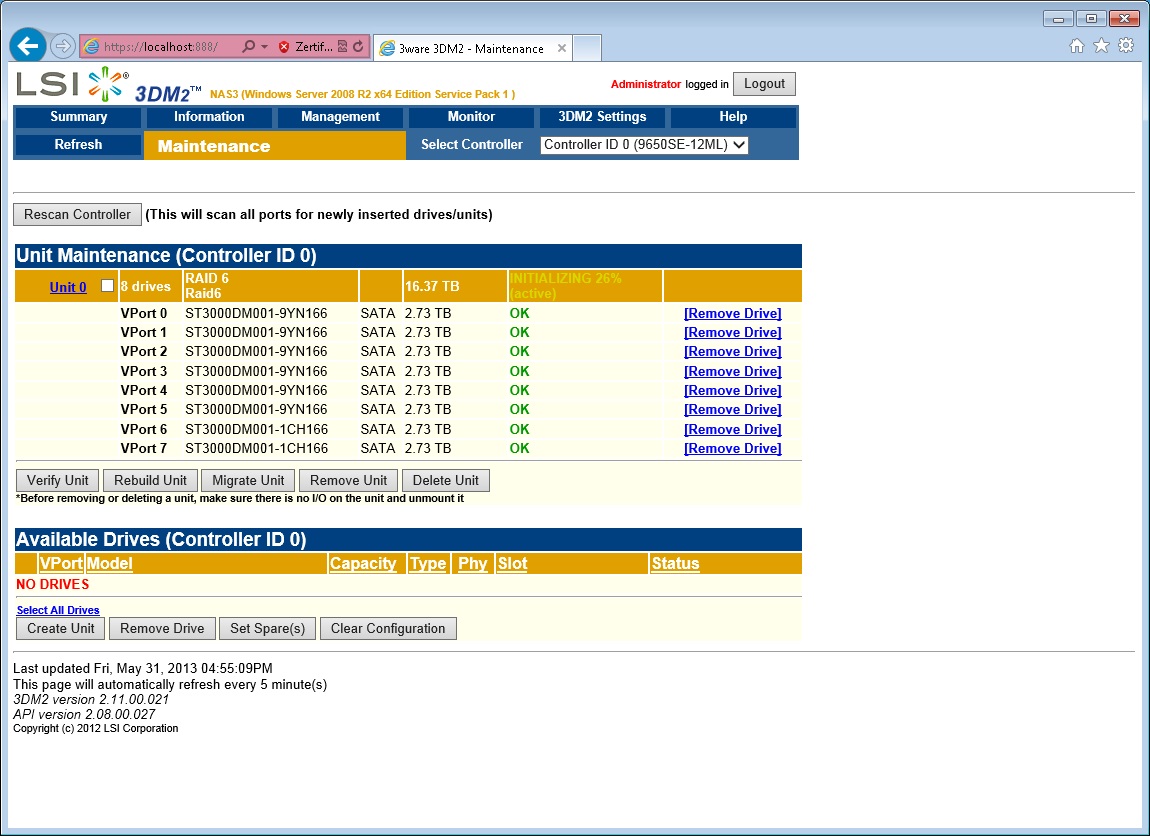Viewport: 1150px width, 836px height.
Task: Sort available drives by Slot column
Action: pyautogui.click(x=512, y=563)
